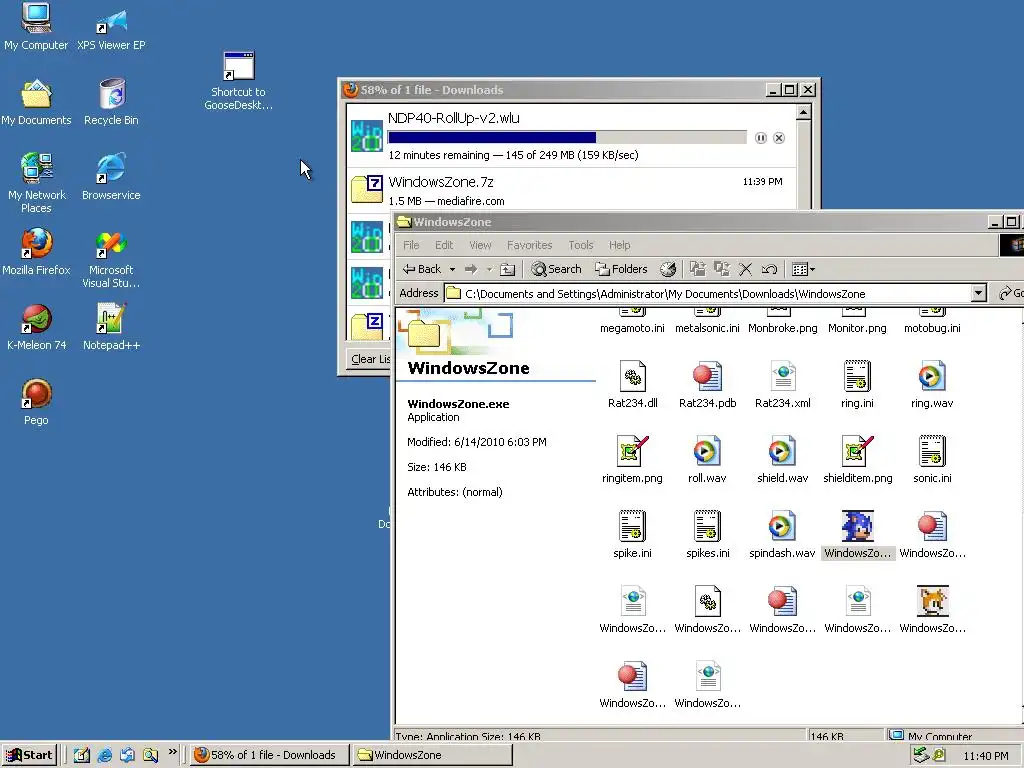This screenshot has width=1024, height=768.
Task: Open the File menu in WindowsZone window
Action: (x=411, y=245)
